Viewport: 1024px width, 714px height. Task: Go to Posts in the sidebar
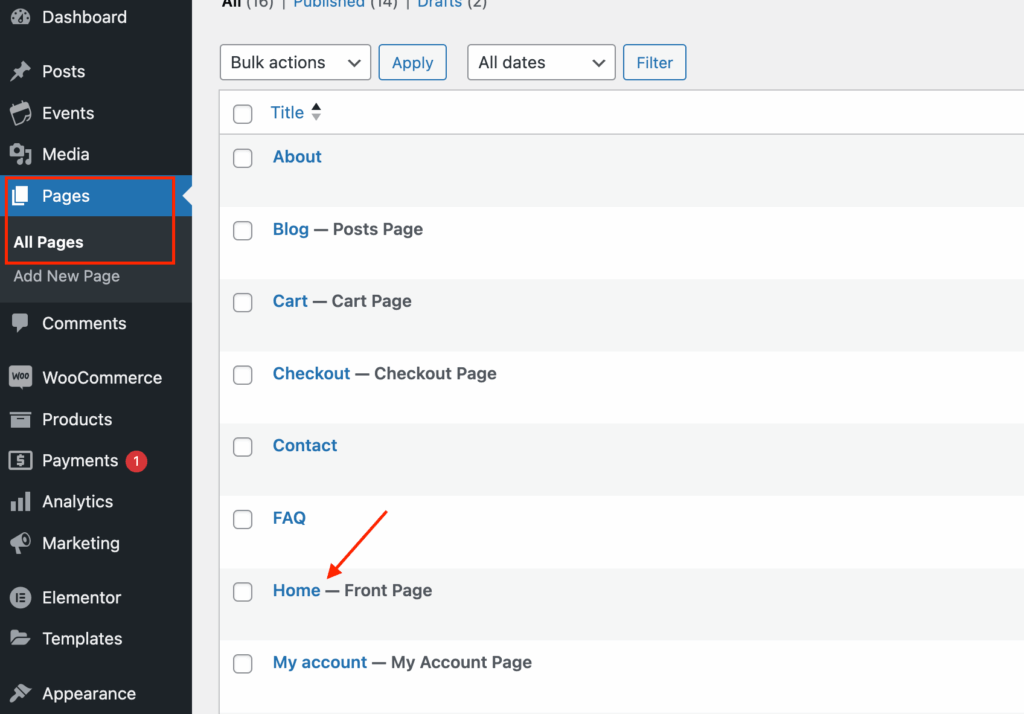[63, 71]
